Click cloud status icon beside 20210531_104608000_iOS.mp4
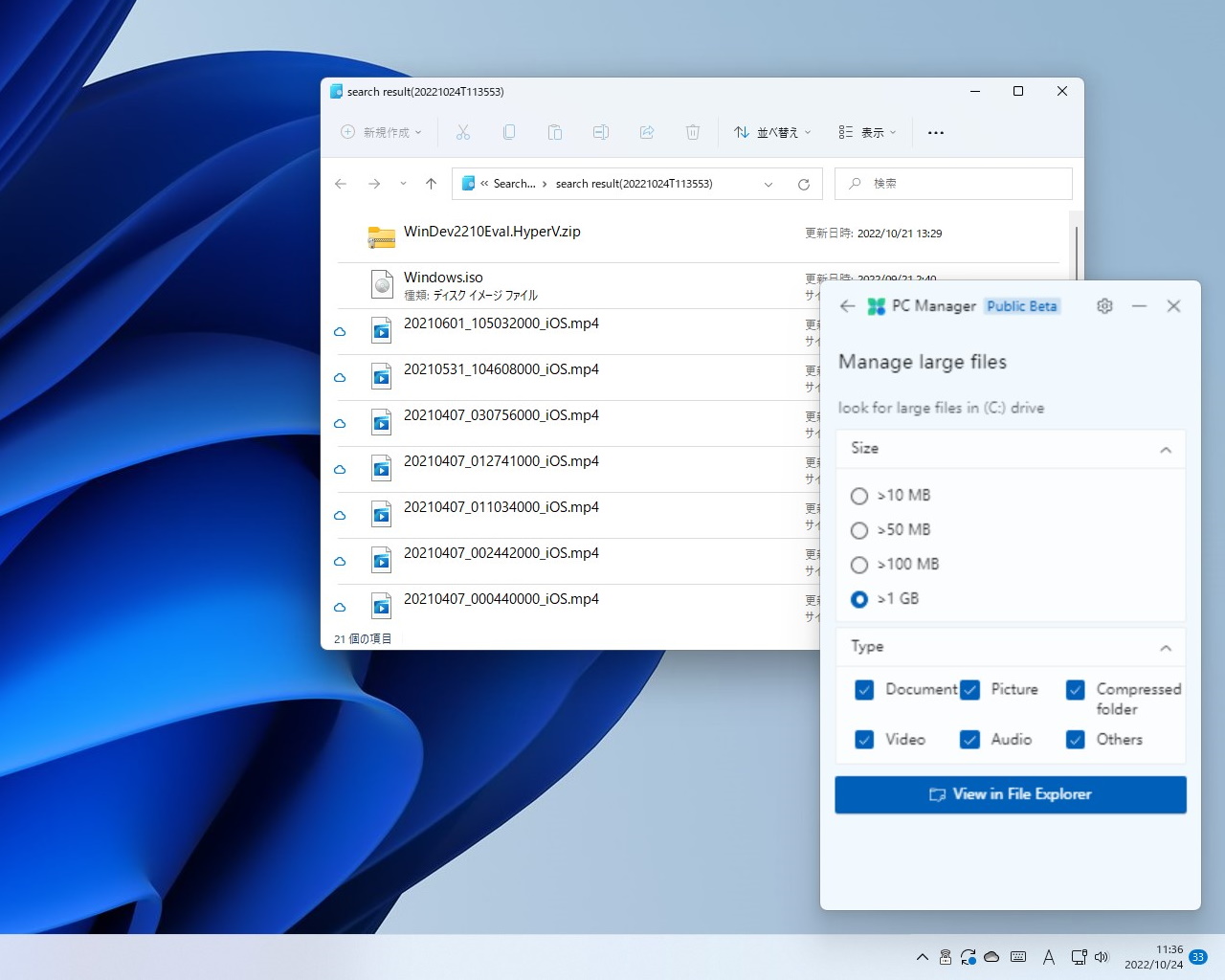The image size is (1225, 980). point(340,378)
